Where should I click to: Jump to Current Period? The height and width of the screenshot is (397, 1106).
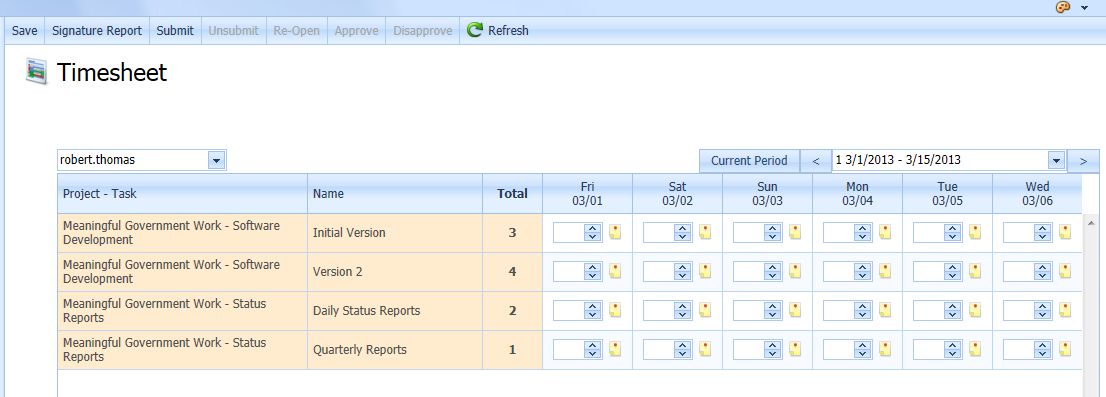749,161
